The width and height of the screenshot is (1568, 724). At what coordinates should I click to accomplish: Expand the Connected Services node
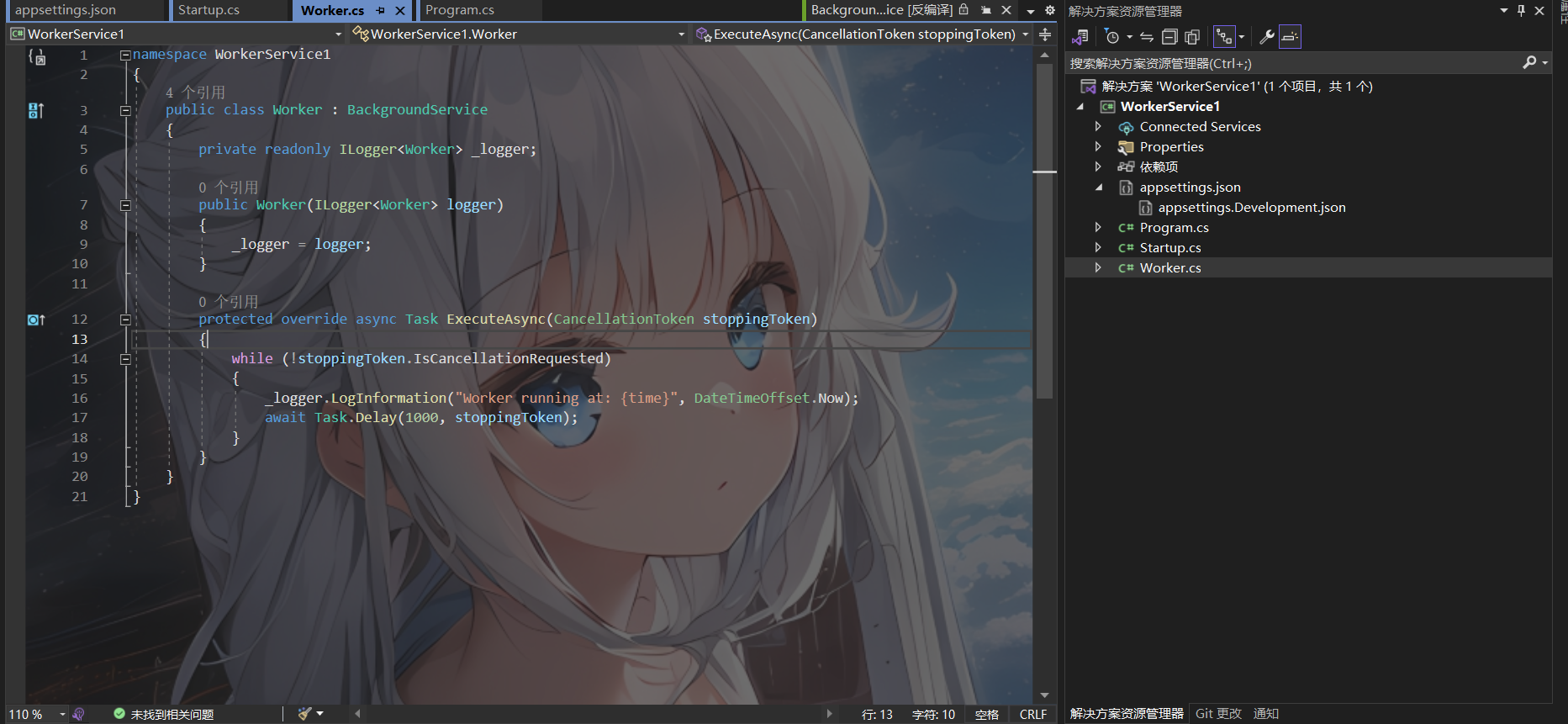pos(1098,126)
